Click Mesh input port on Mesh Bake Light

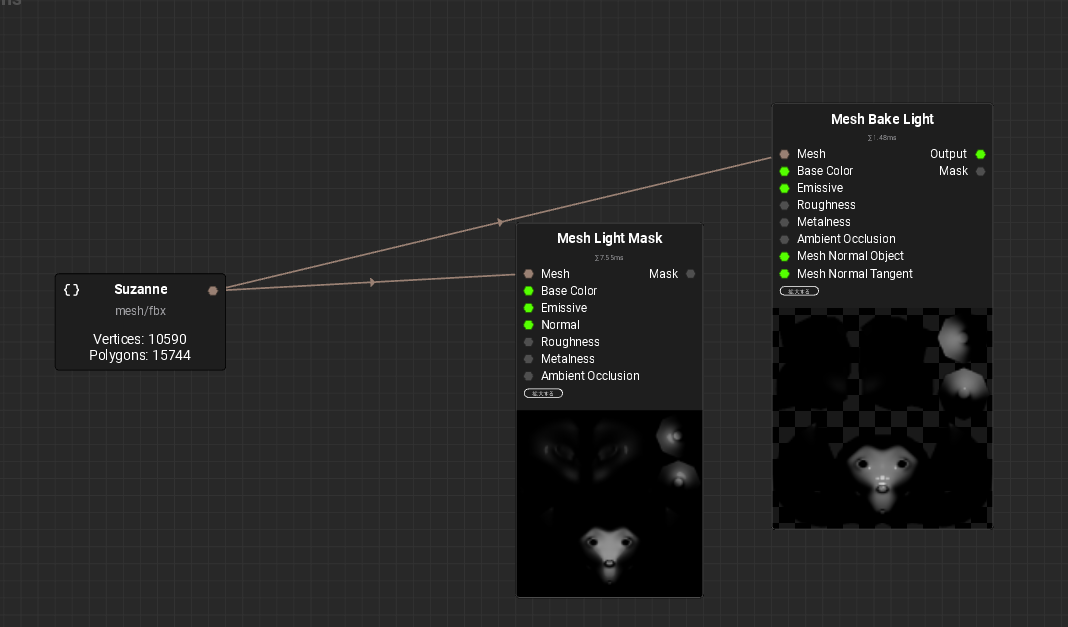[784, 154]
